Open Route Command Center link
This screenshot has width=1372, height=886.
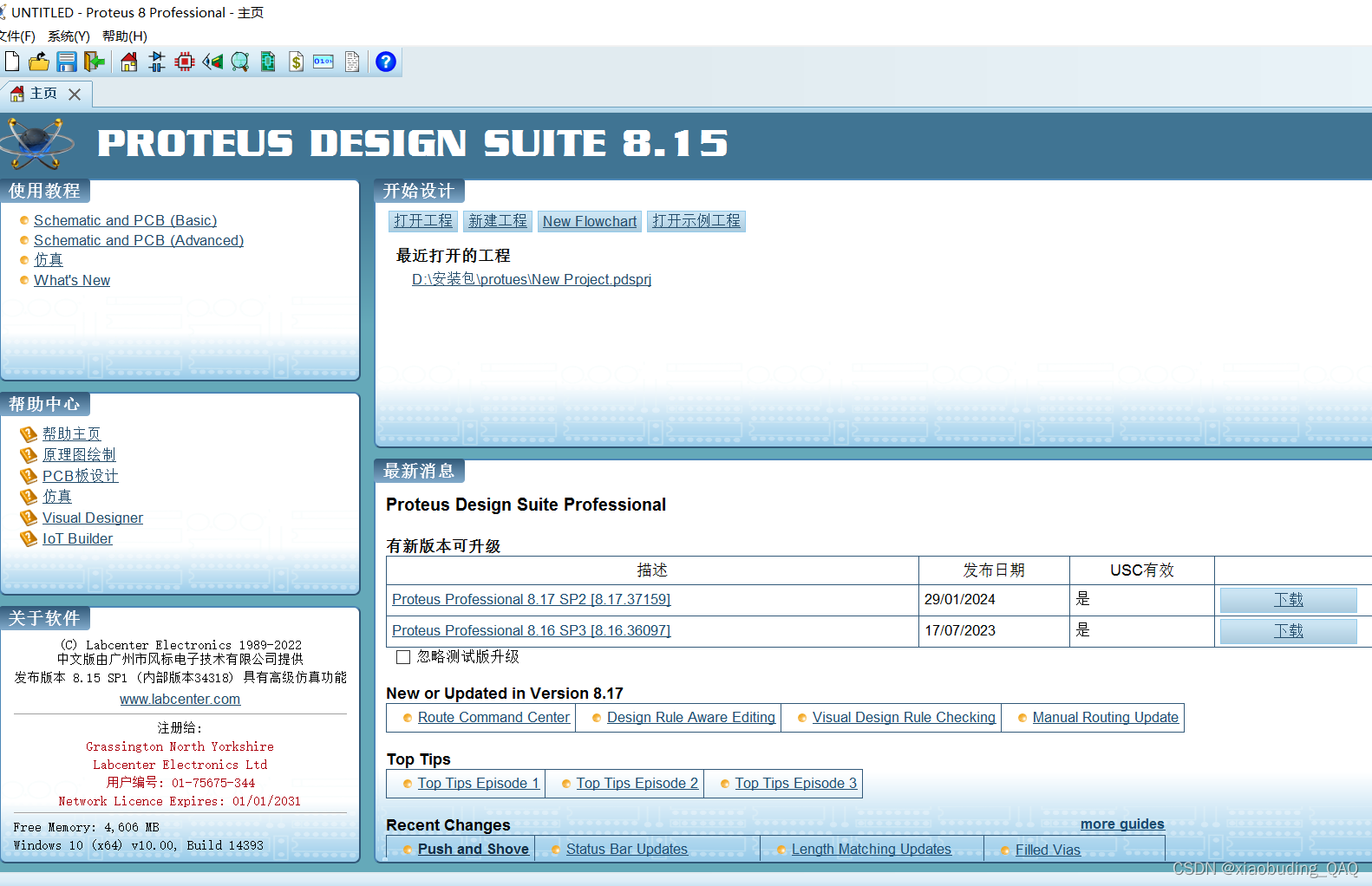point(494,717)
